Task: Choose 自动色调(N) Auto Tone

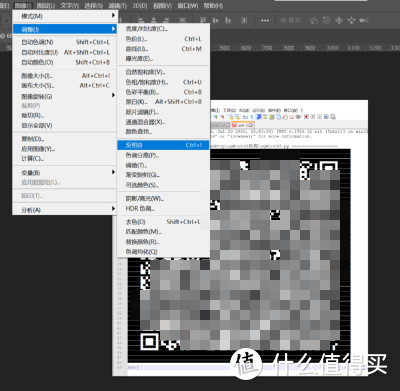Action: pyautogui.click(x=64, y=42)
